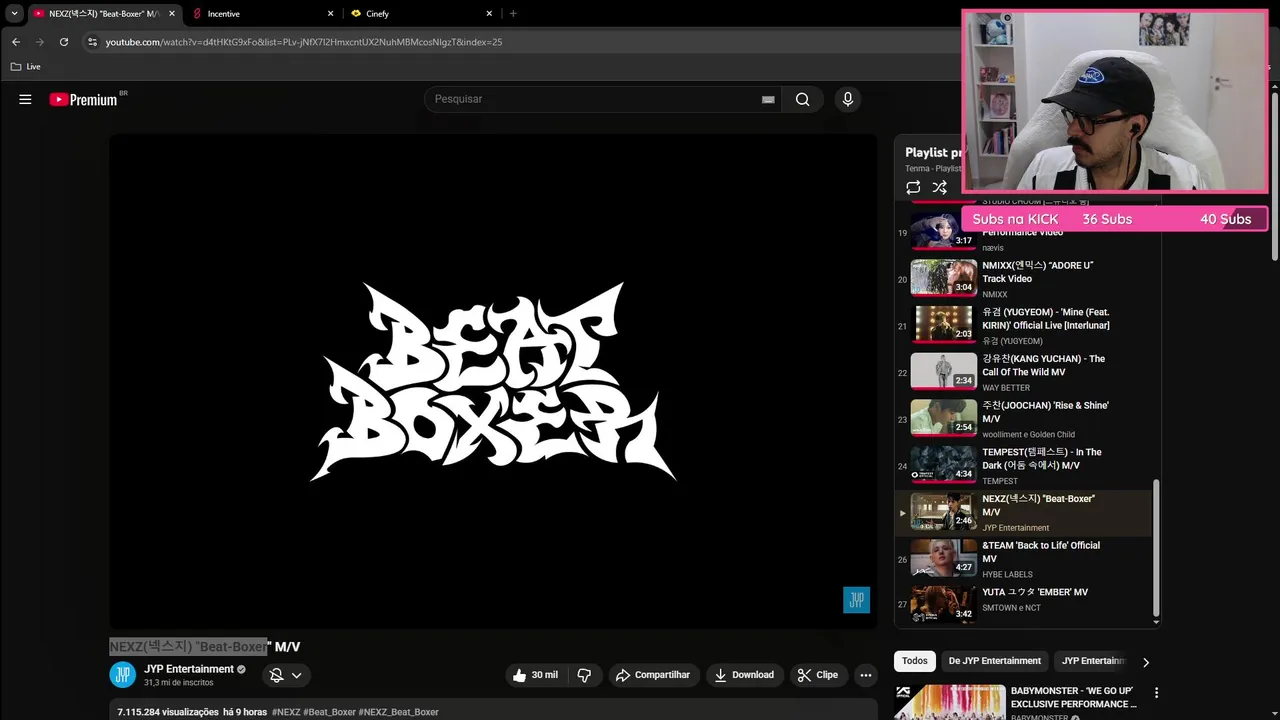Click the Compartilhar share button

(653, 675)
